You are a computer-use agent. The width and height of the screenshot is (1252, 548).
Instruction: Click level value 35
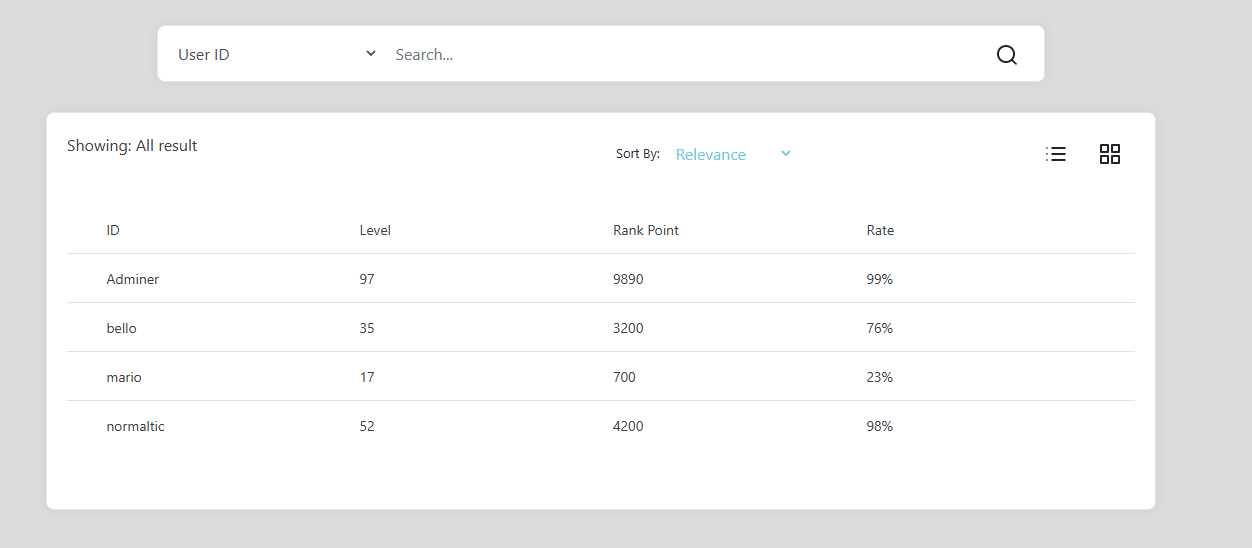(x=367, y=328)
